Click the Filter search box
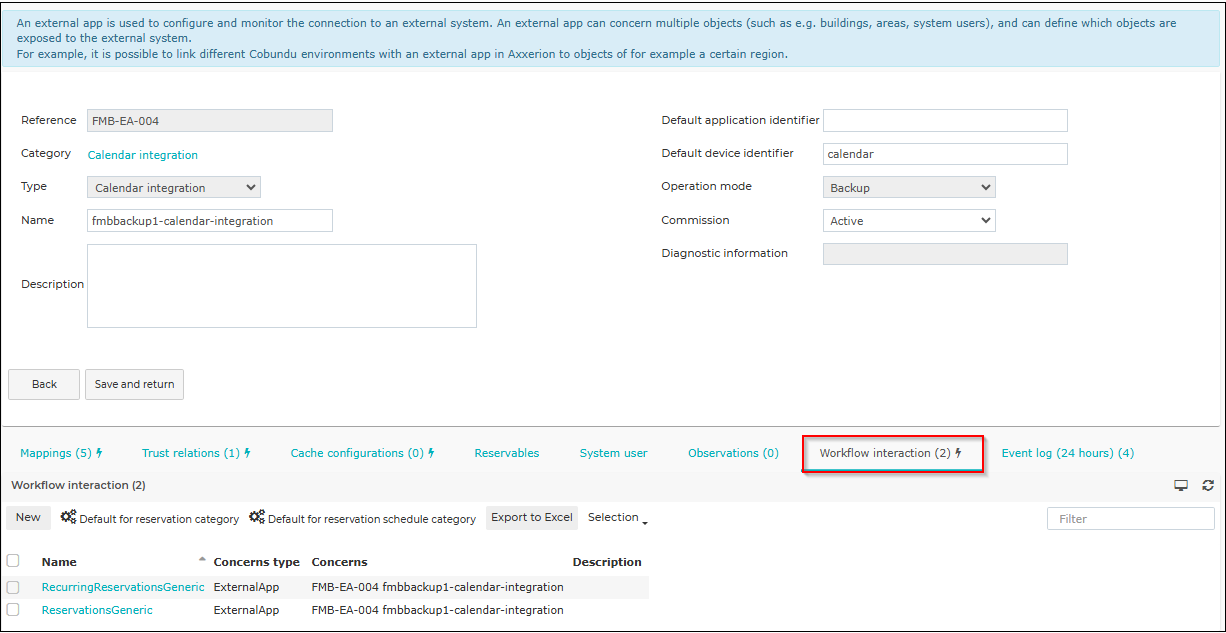 point(1131,518)
